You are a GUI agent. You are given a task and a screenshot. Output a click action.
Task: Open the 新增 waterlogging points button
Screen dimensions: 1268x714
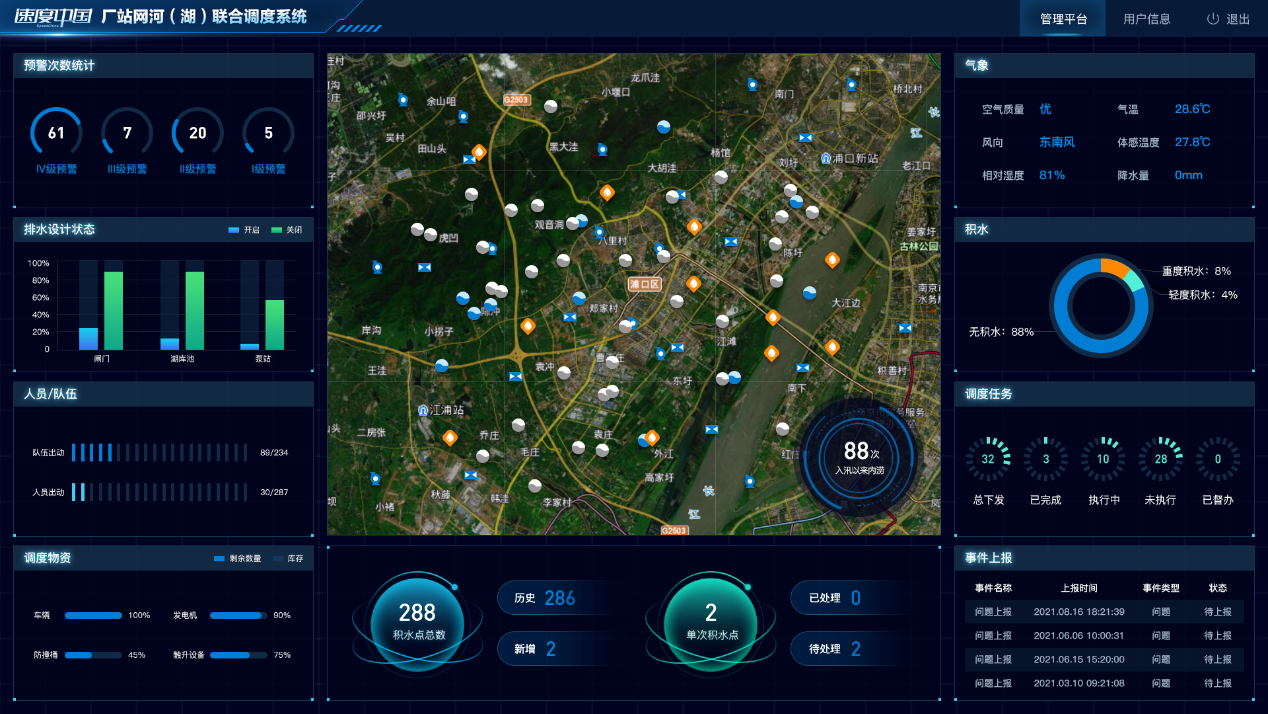(x=546, y=649)
